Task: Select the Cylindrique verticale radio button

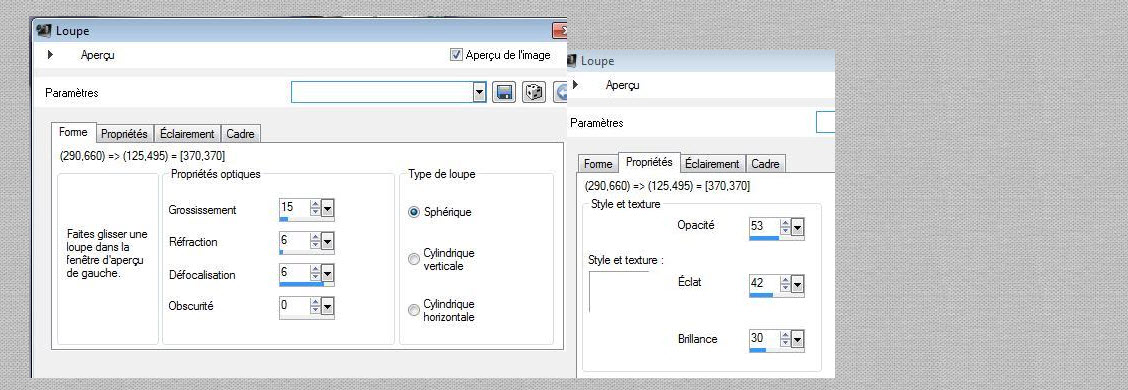Action: pos(414,260)
